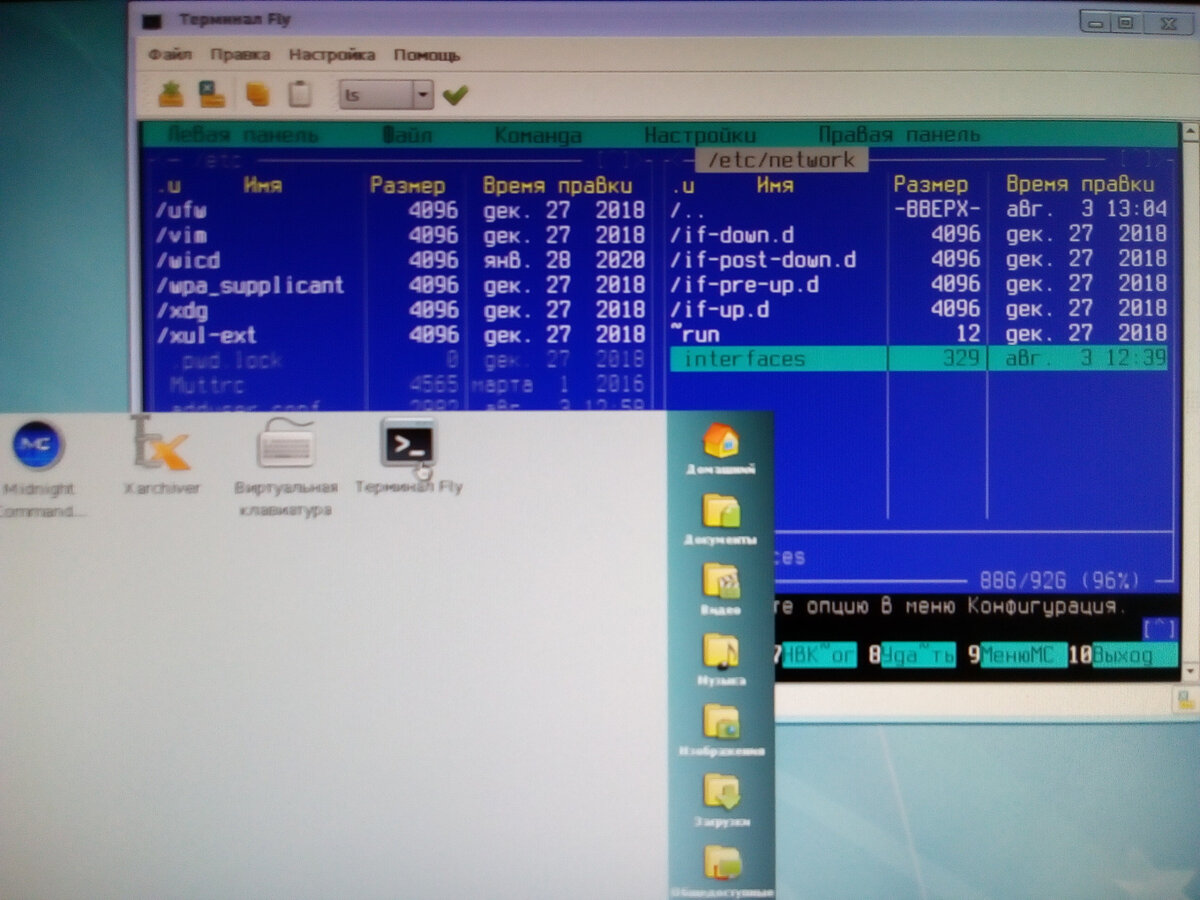Open the Команда menu in Midnight Commander
This screenshot has width=1200, height=900.
pyautogui.click(x=538, y=135)
